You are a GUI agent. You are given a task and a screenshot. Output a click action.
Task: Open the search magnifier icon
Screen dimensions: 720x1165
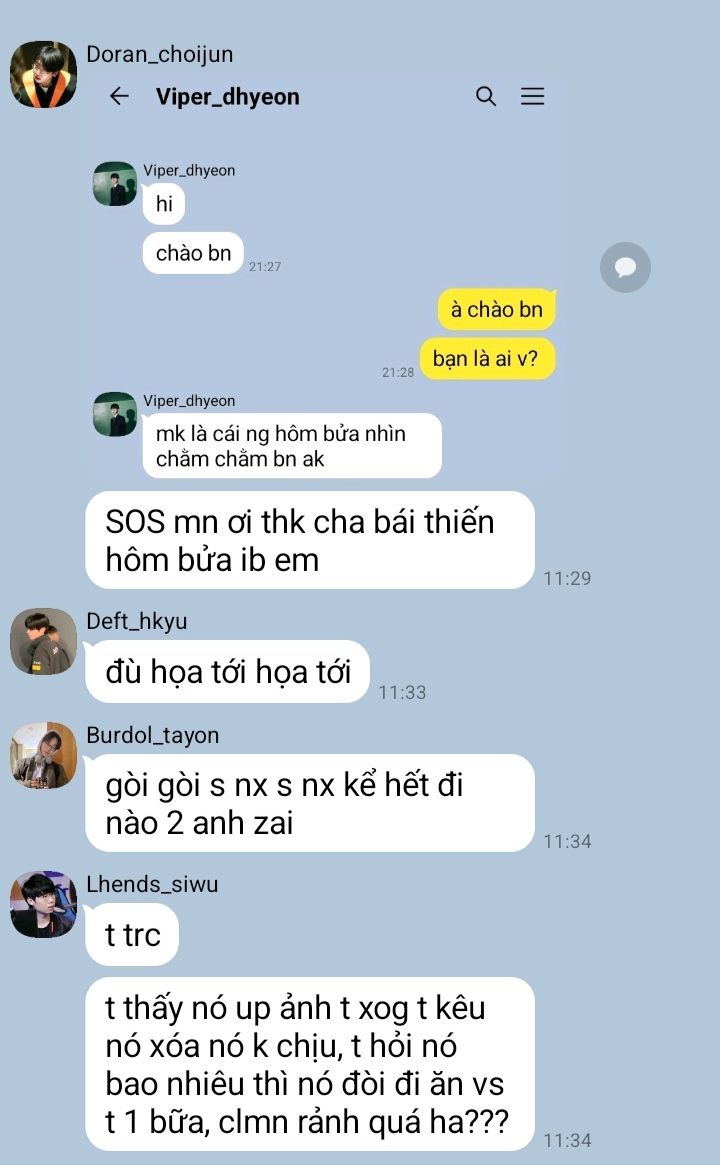point(486,96)
